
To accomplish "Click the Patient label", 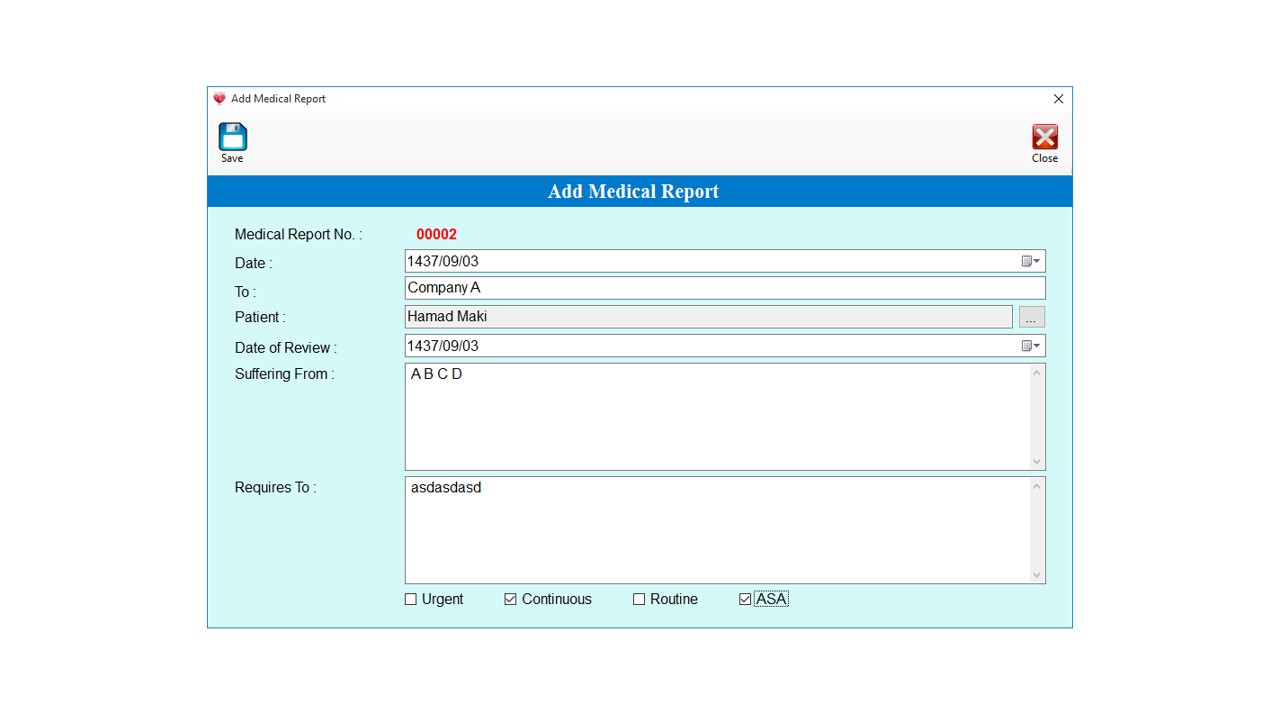I will tap(260, 317).
